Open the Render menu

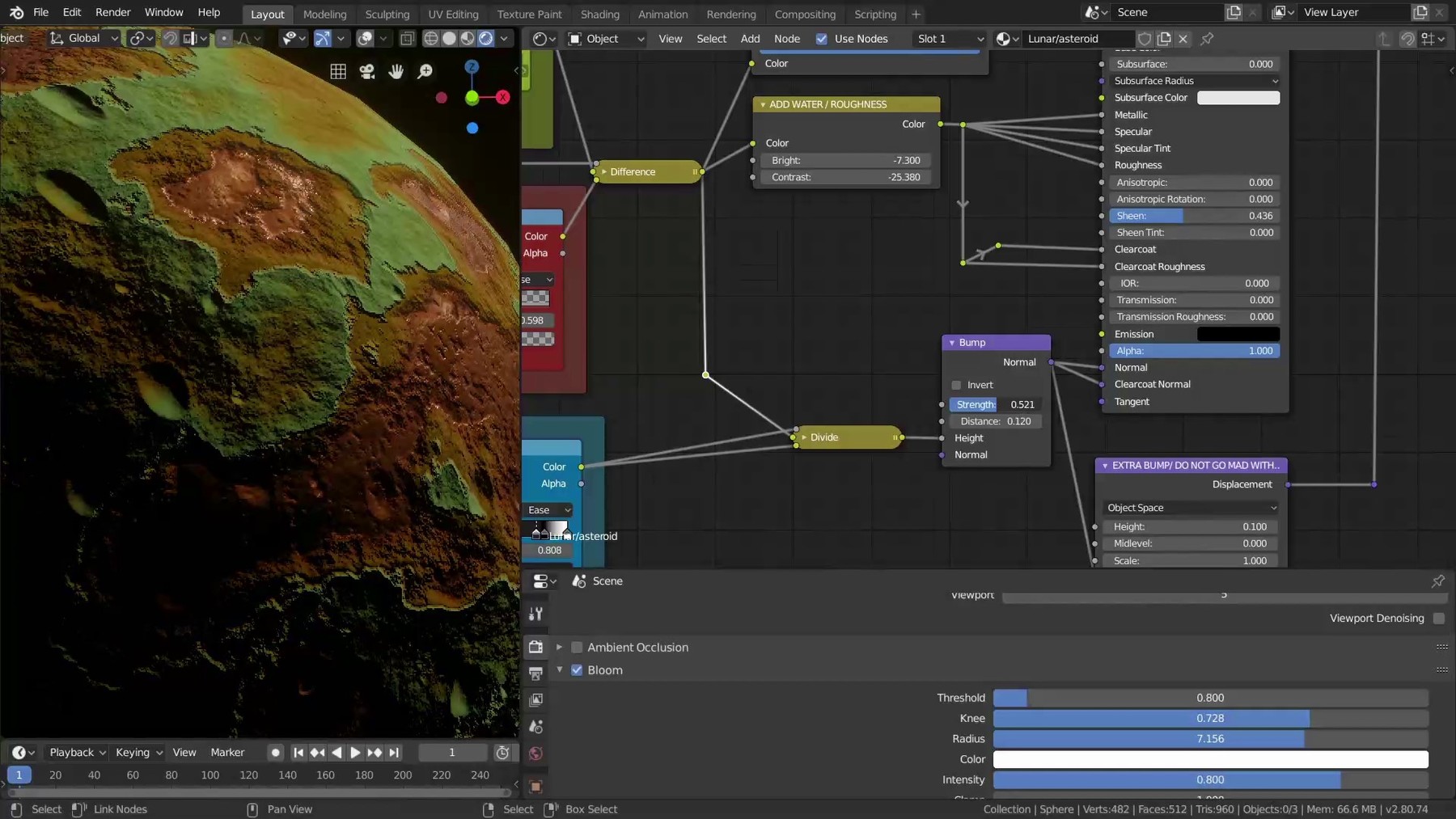[112, 12]
